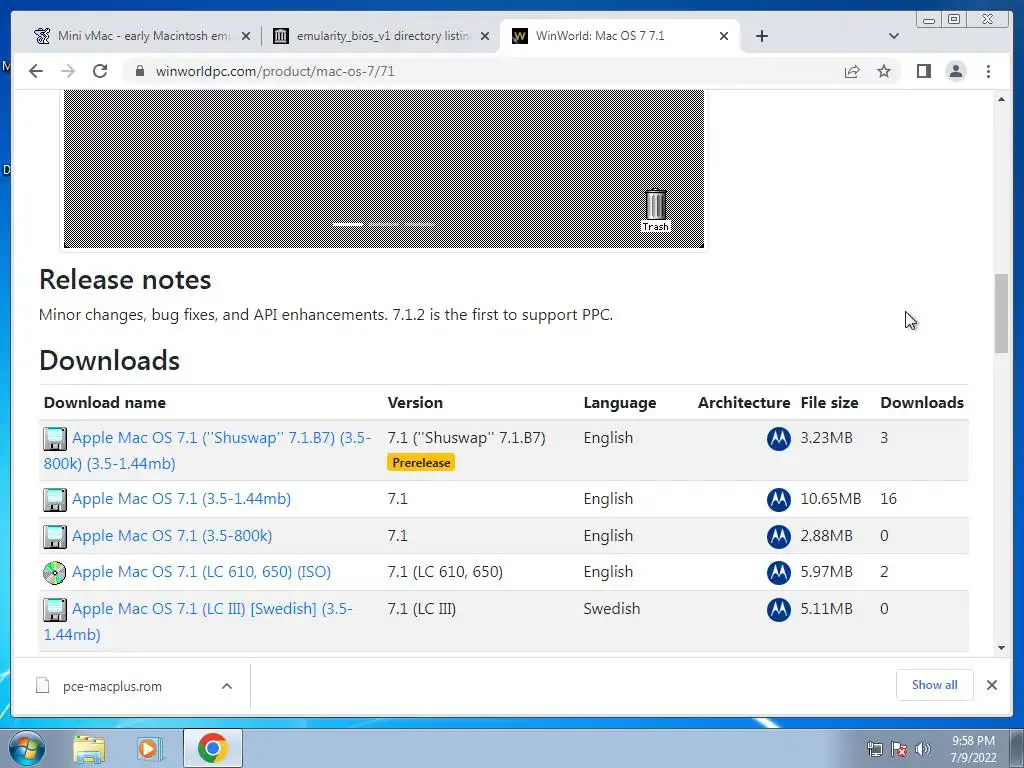Open Chrome's three-dot menu
Image resolution: width=1024 pixels, height=768 pixels.
(x=988, y=71)
